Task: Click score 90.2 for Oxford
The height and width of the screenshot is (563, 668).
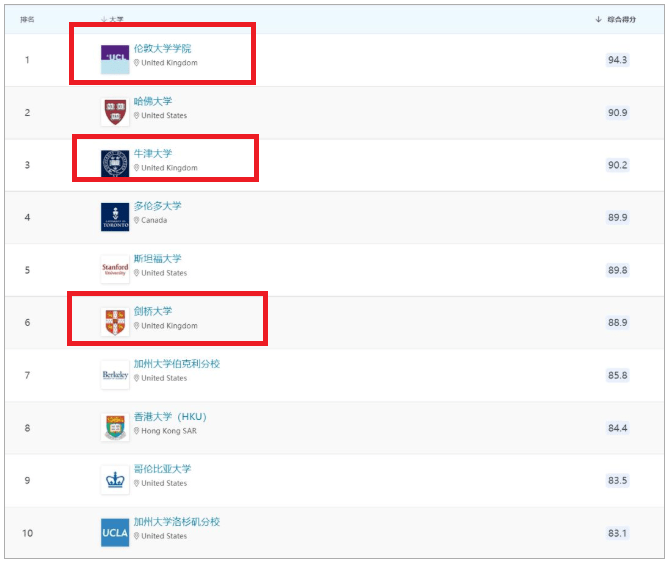Action: pyautogui.click(x=617, y=165)
